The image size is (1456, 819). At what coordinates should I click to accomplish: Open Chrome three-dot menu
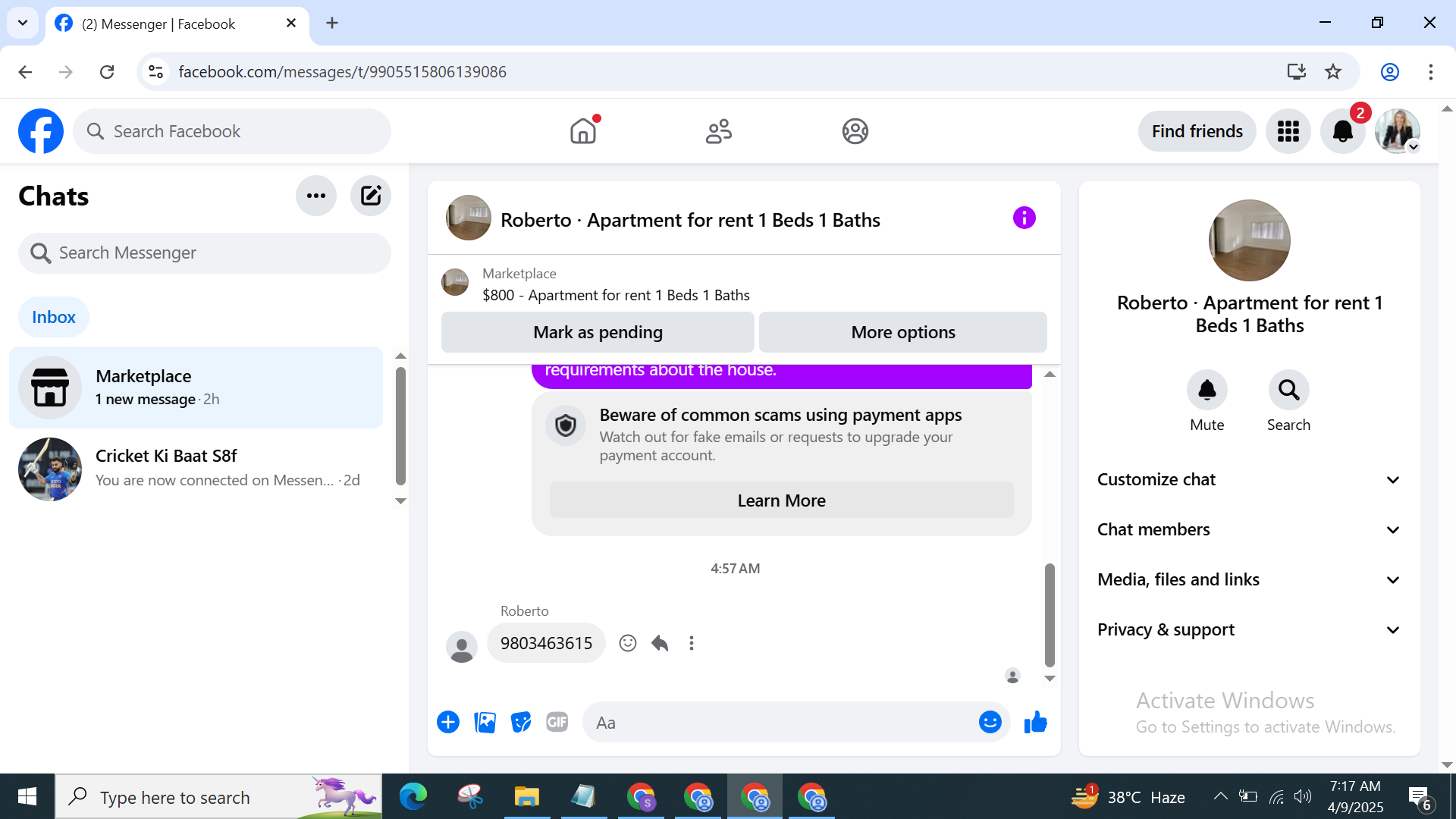click(1430, 71)
